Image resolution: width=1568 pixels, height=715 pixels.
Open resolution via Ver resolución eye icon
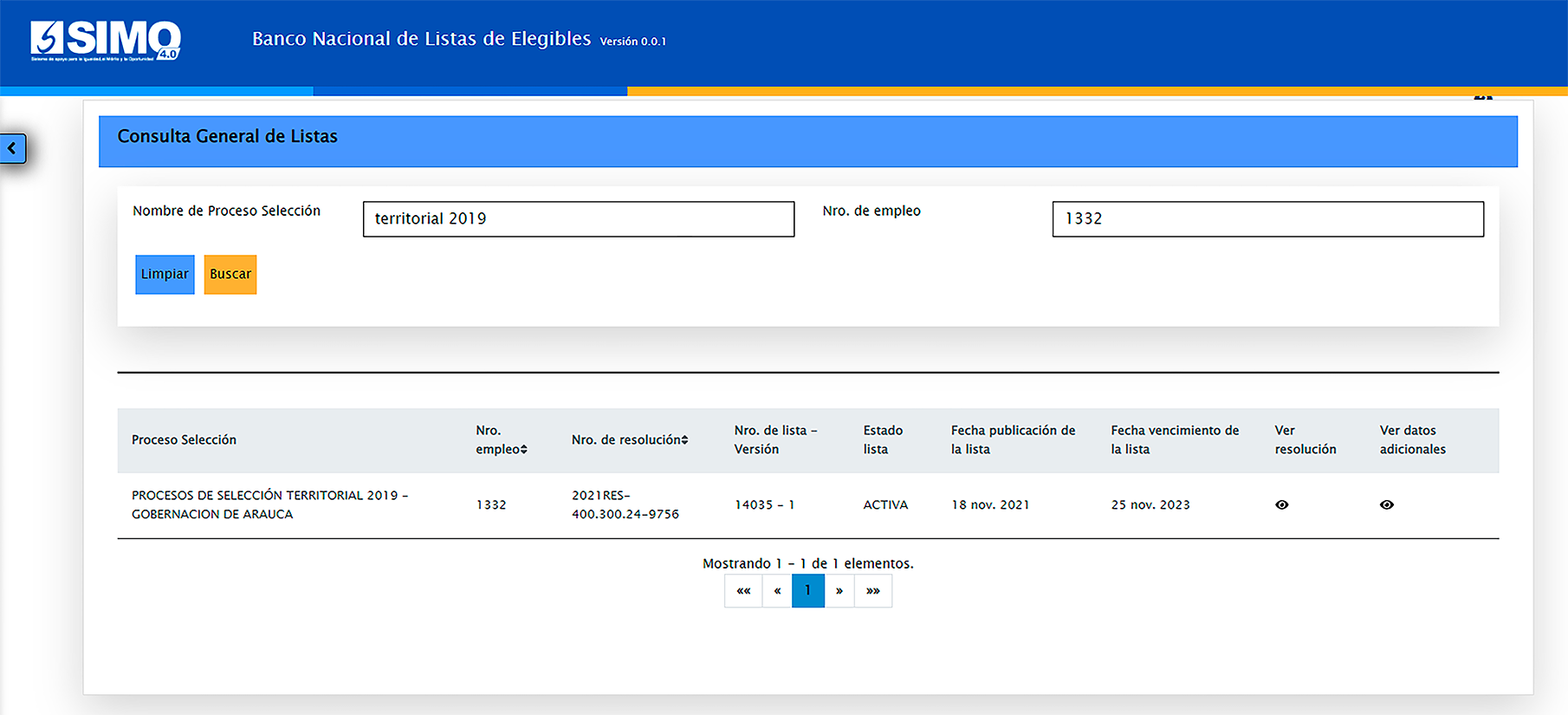(x=1282, y=504)
